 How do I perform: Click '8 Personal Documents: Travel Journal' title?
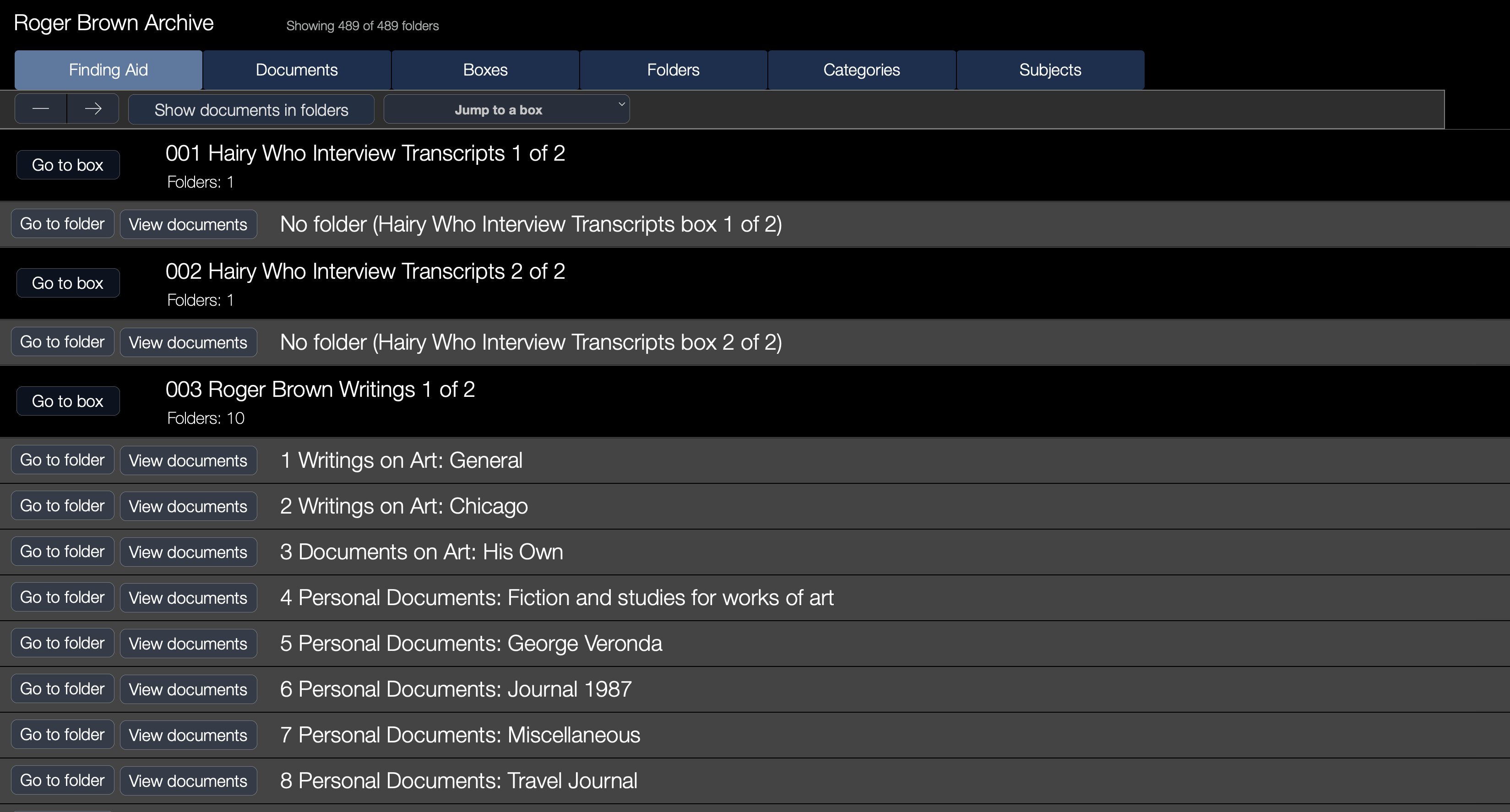point(458,781)
